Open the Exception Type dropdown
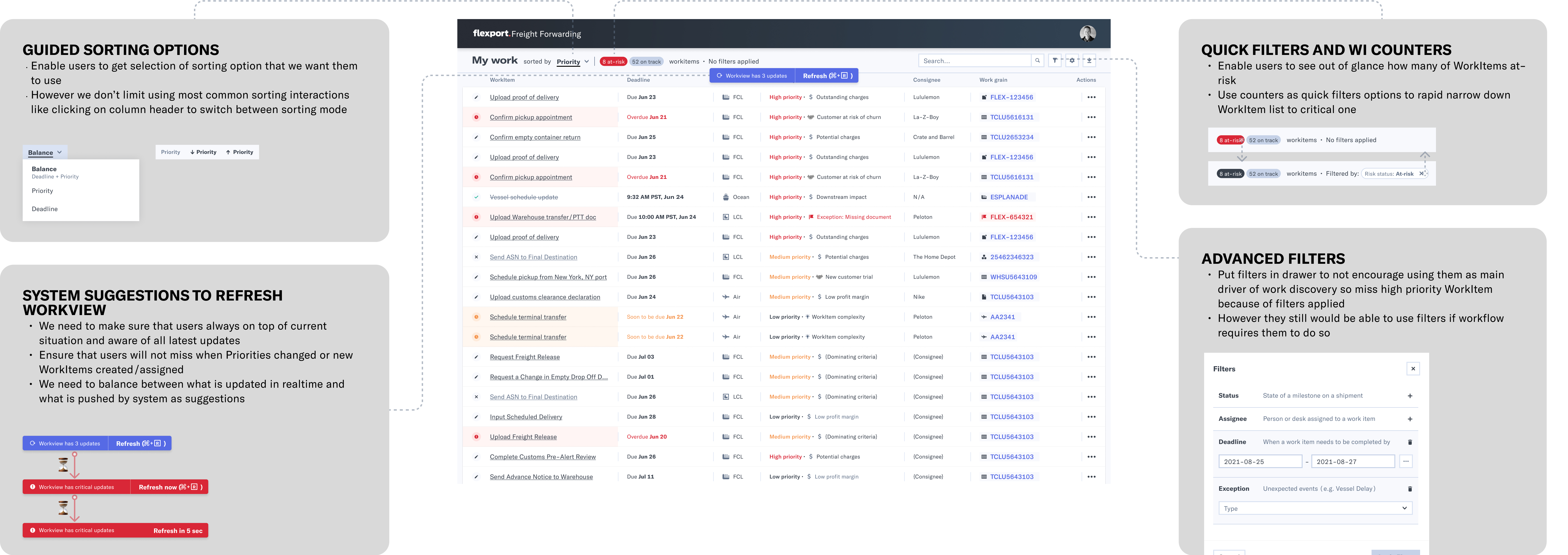Screen dimensions: 1568x555 [1315, 508]
